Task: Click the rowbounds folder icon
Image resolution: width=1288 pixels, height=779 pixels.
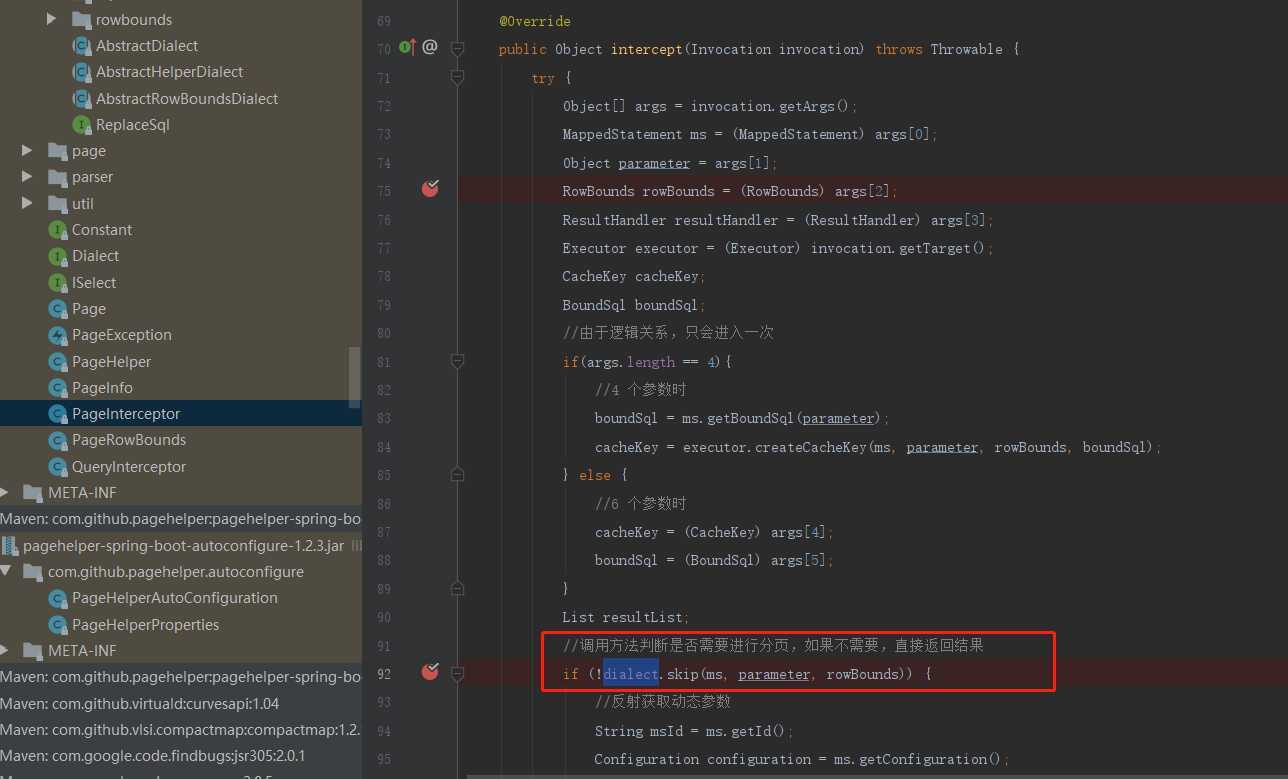Action: 81,19
